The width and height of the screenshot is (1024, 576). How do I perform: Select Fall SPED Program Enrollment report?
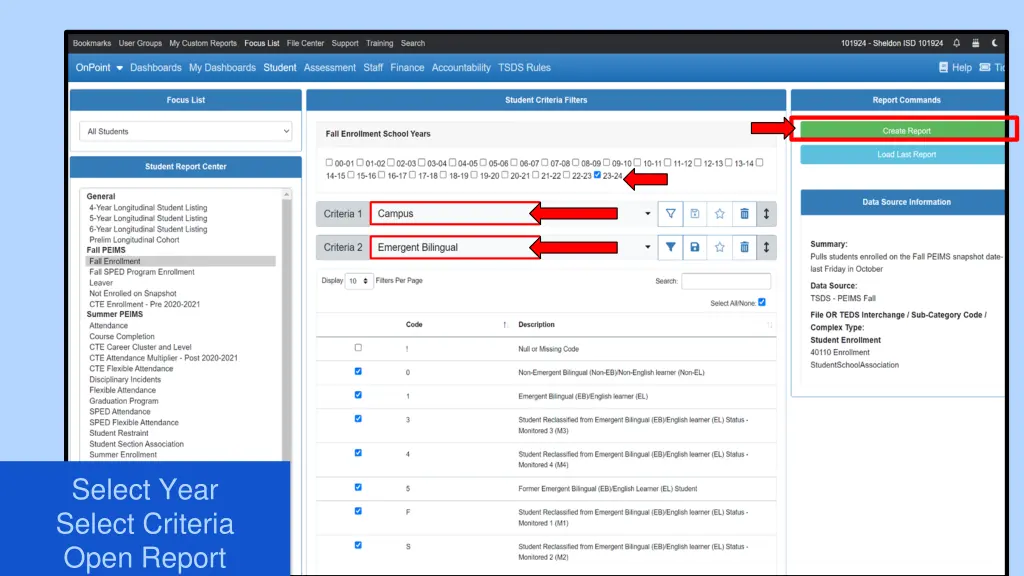click(142, 272)
